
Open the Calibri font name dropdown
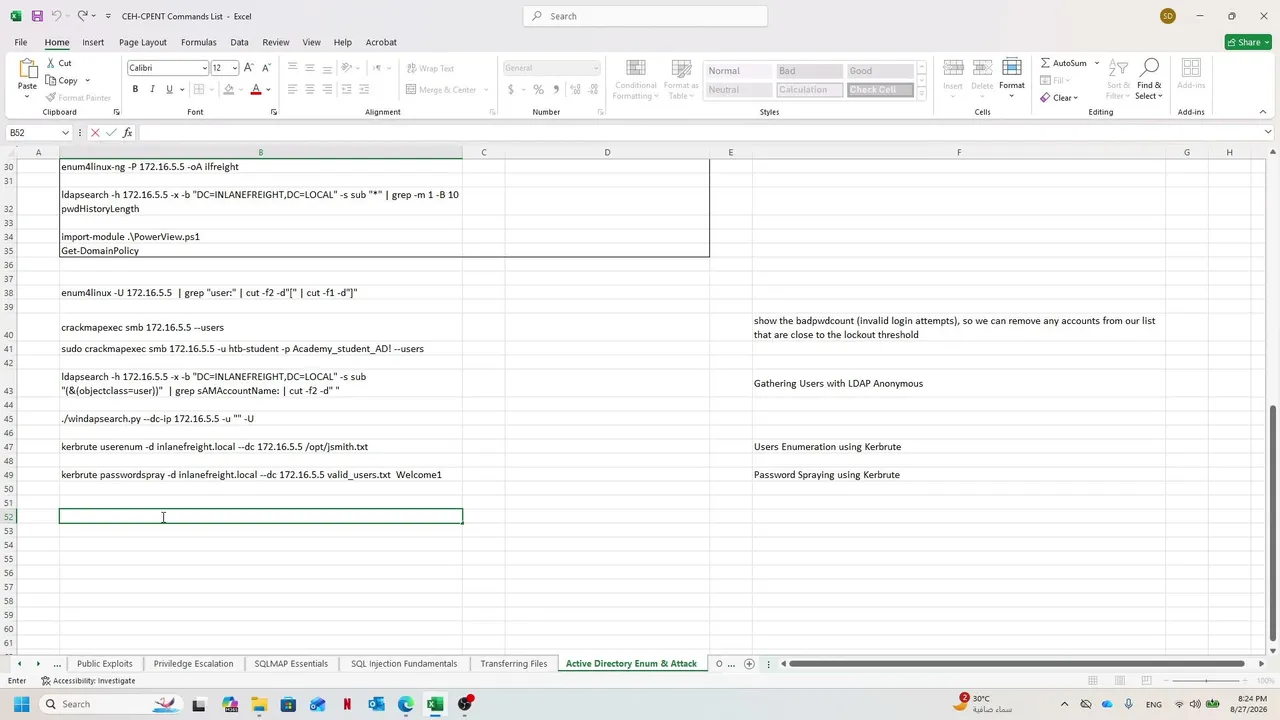[x=204, y=68]
